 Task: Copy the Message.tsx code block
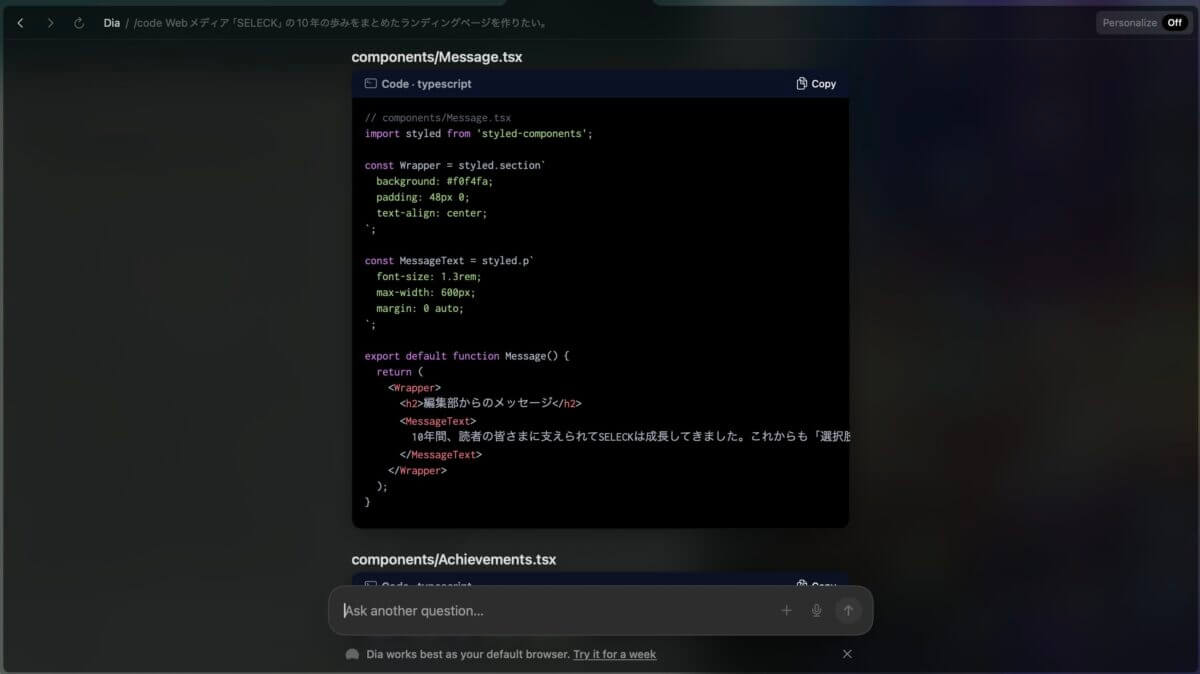point(816,84)
